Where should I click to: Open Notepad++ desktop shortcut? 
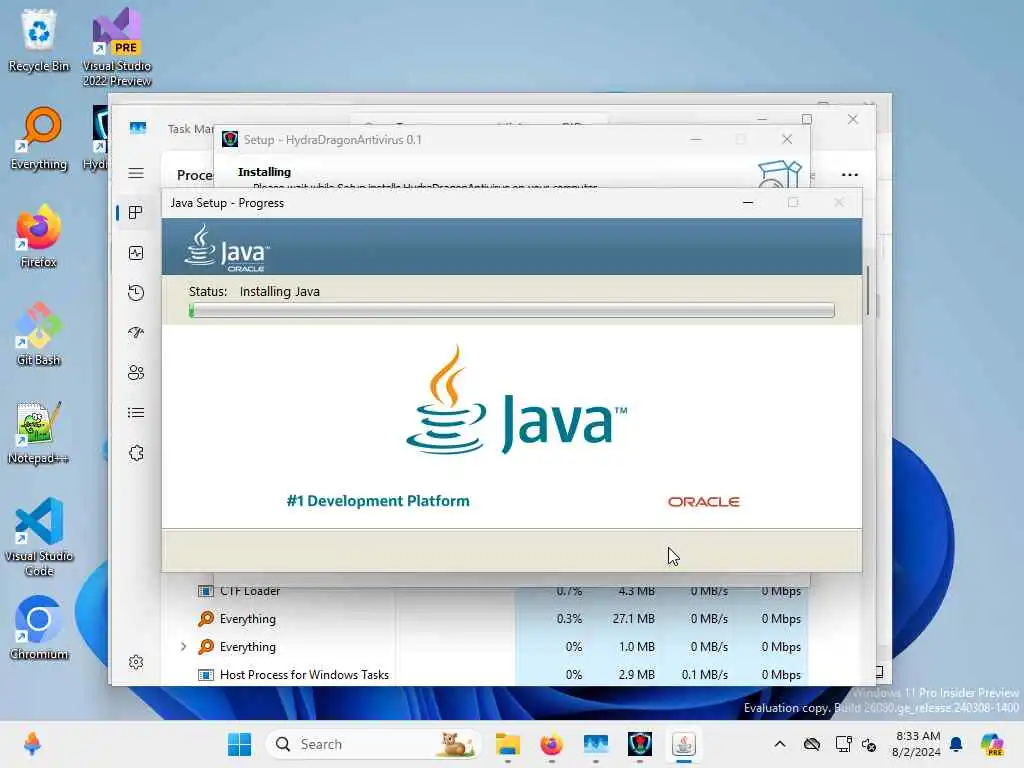[39, 432]
